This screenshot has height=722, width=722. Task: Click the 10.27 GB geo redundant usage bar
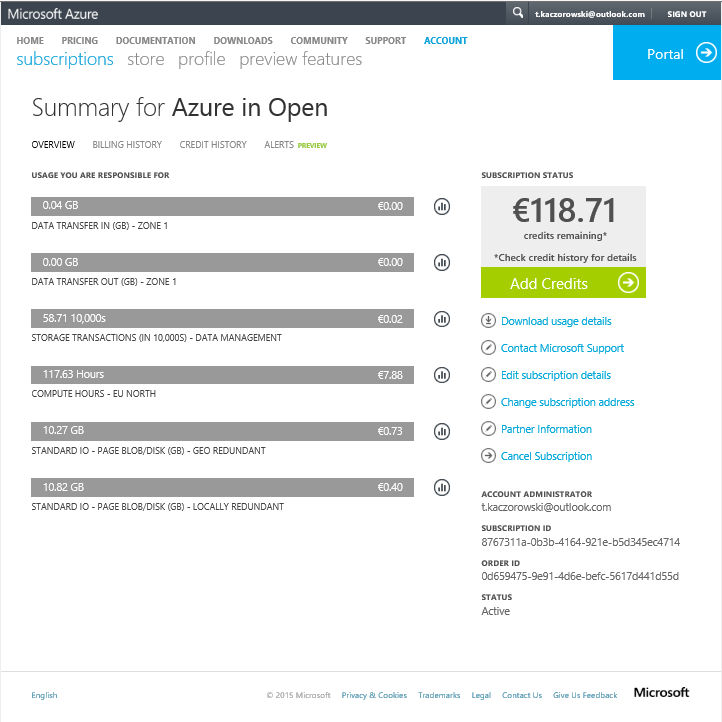tap(222, 431)
